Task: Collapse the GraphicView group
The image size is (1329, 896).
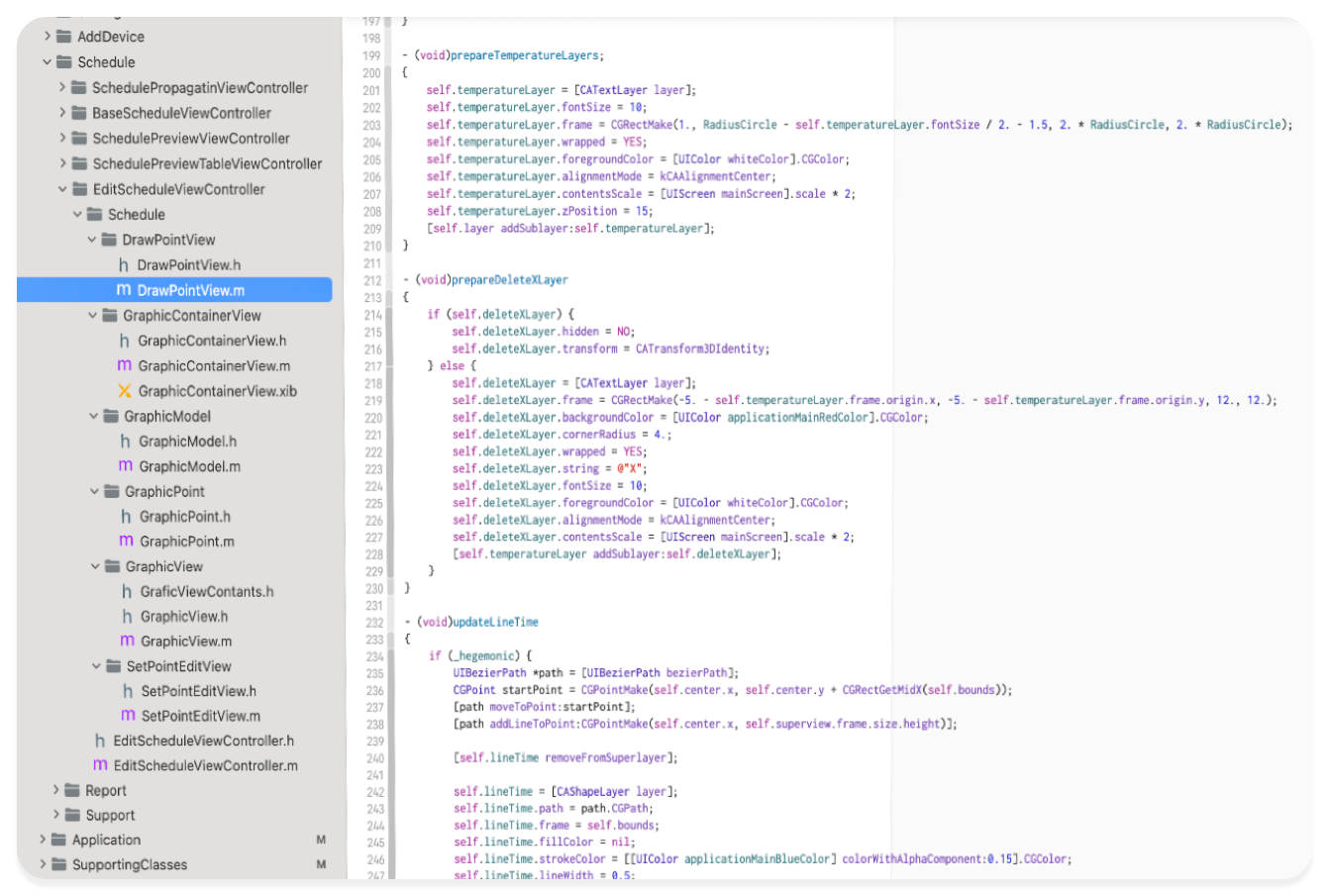Action: click(x=95, y=566)
